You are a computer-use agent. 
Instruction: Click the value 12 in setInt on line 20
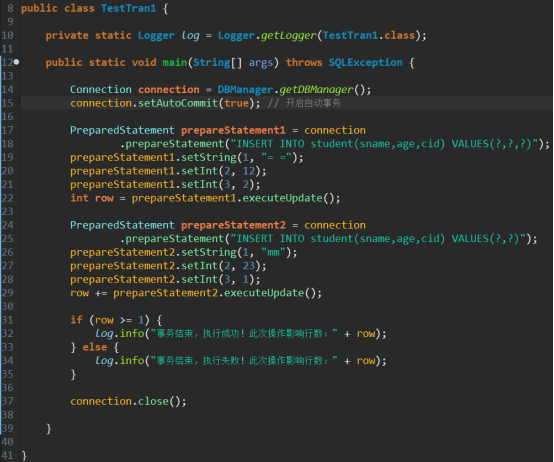248,171
